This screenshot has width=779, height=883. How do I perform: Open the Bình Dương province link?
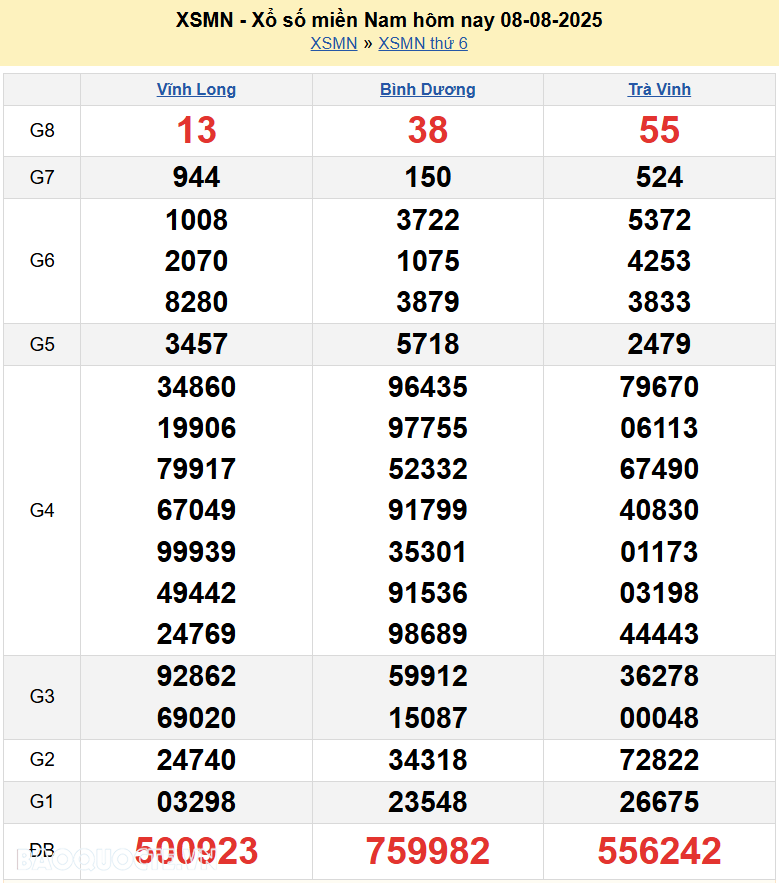click(x=427, y=89)
